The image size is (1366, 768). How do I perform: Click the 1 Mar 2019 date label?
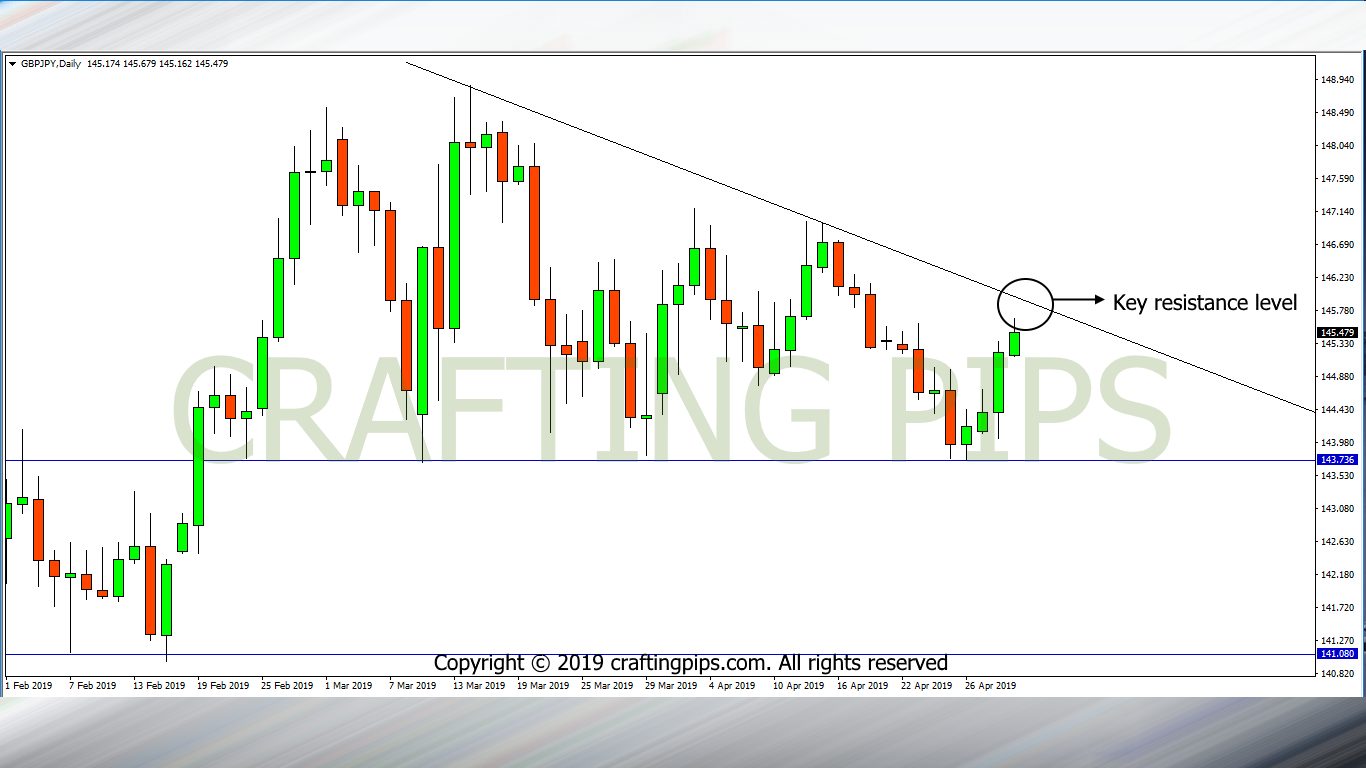pos(348,686)
